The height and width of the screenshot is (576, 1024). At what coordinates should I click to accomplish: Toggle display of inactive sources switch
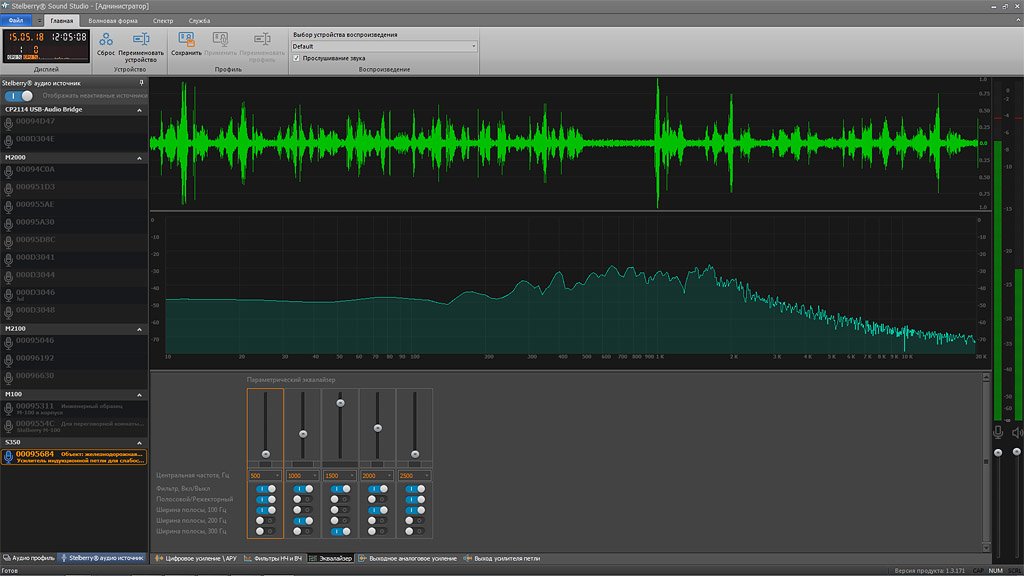click(x=20, y=96)
